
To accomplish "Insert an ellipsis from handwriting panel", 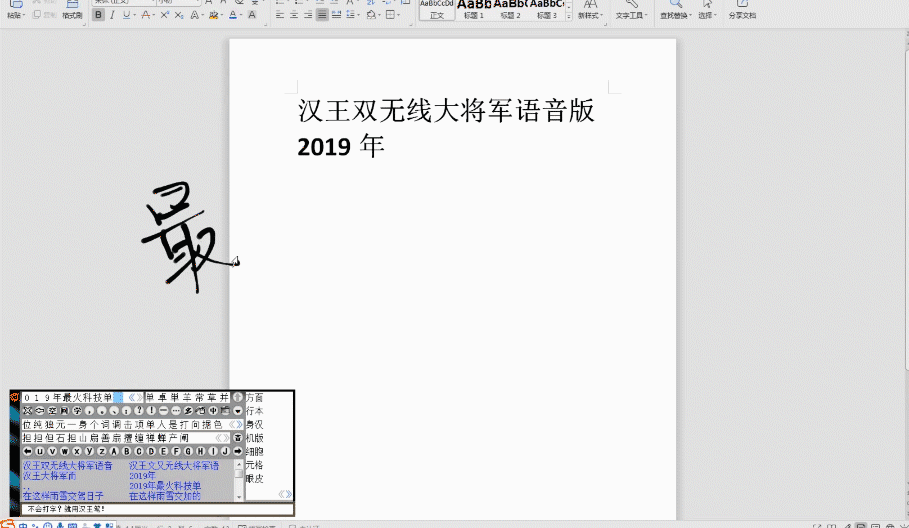I will 176,410.
